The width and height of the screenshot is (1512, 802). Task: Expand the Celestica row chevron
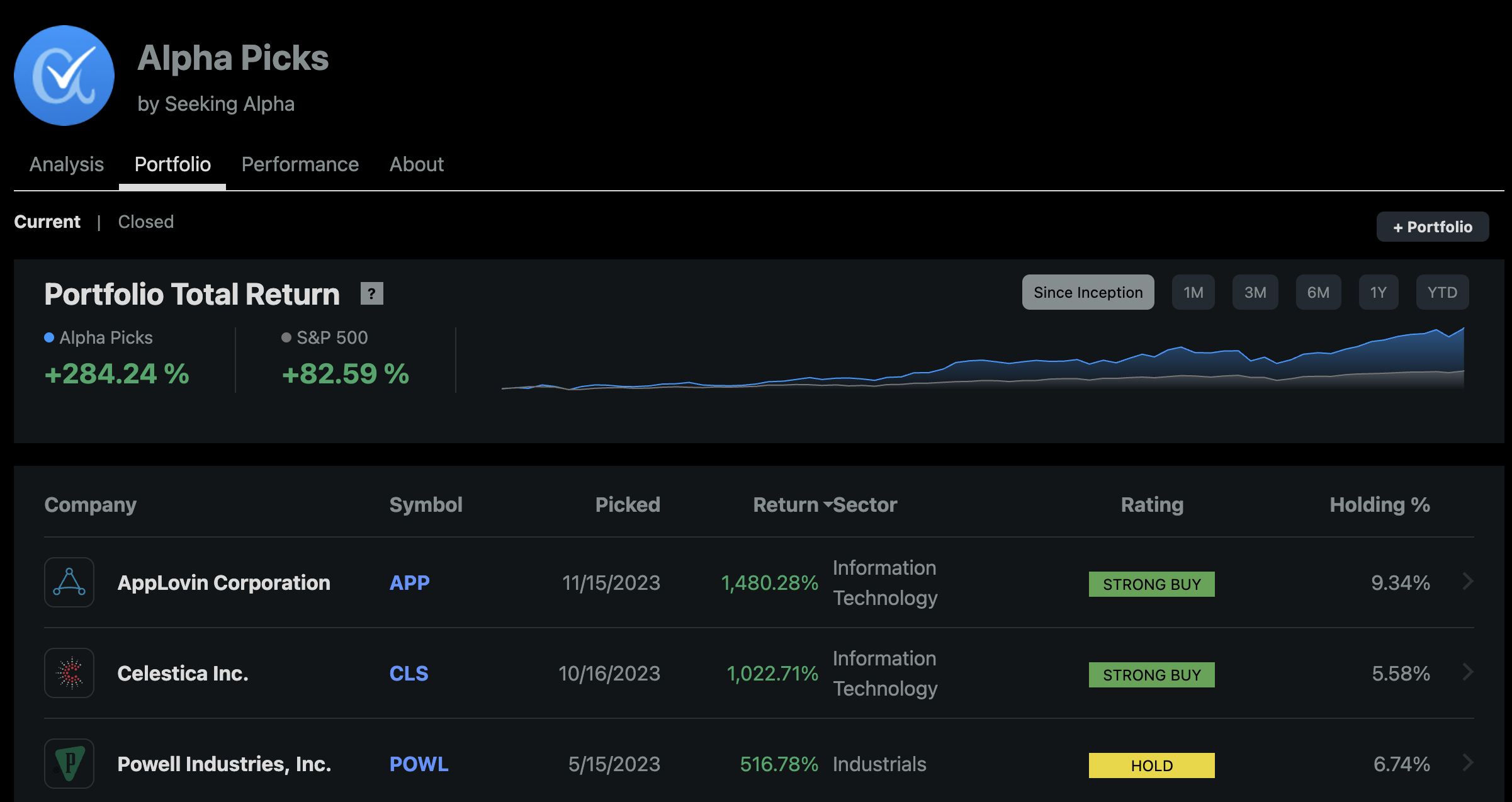point(1468,672)
